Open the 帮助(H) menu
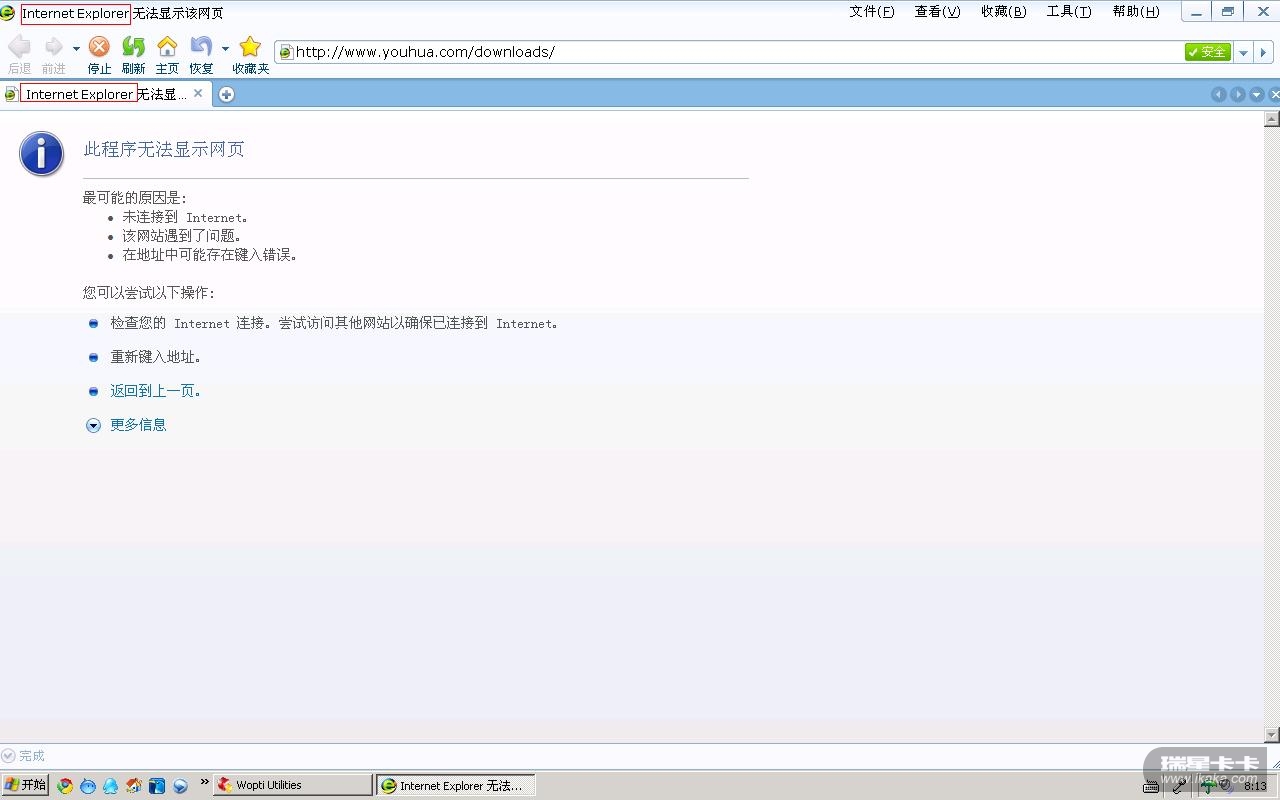The height and width of the screenshot is (800, 1280). (1136, 12)
